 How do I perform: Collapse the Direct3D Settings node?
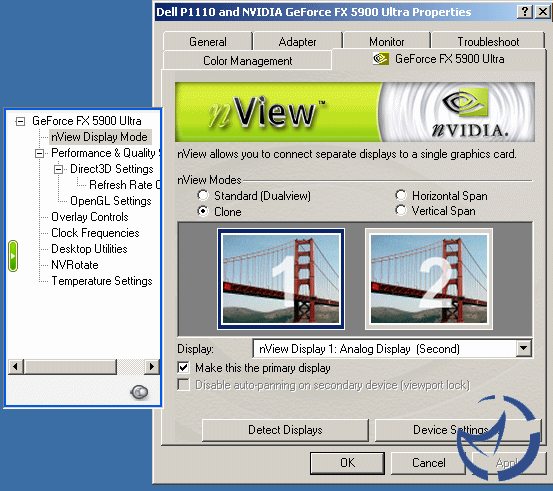point(59,170)
